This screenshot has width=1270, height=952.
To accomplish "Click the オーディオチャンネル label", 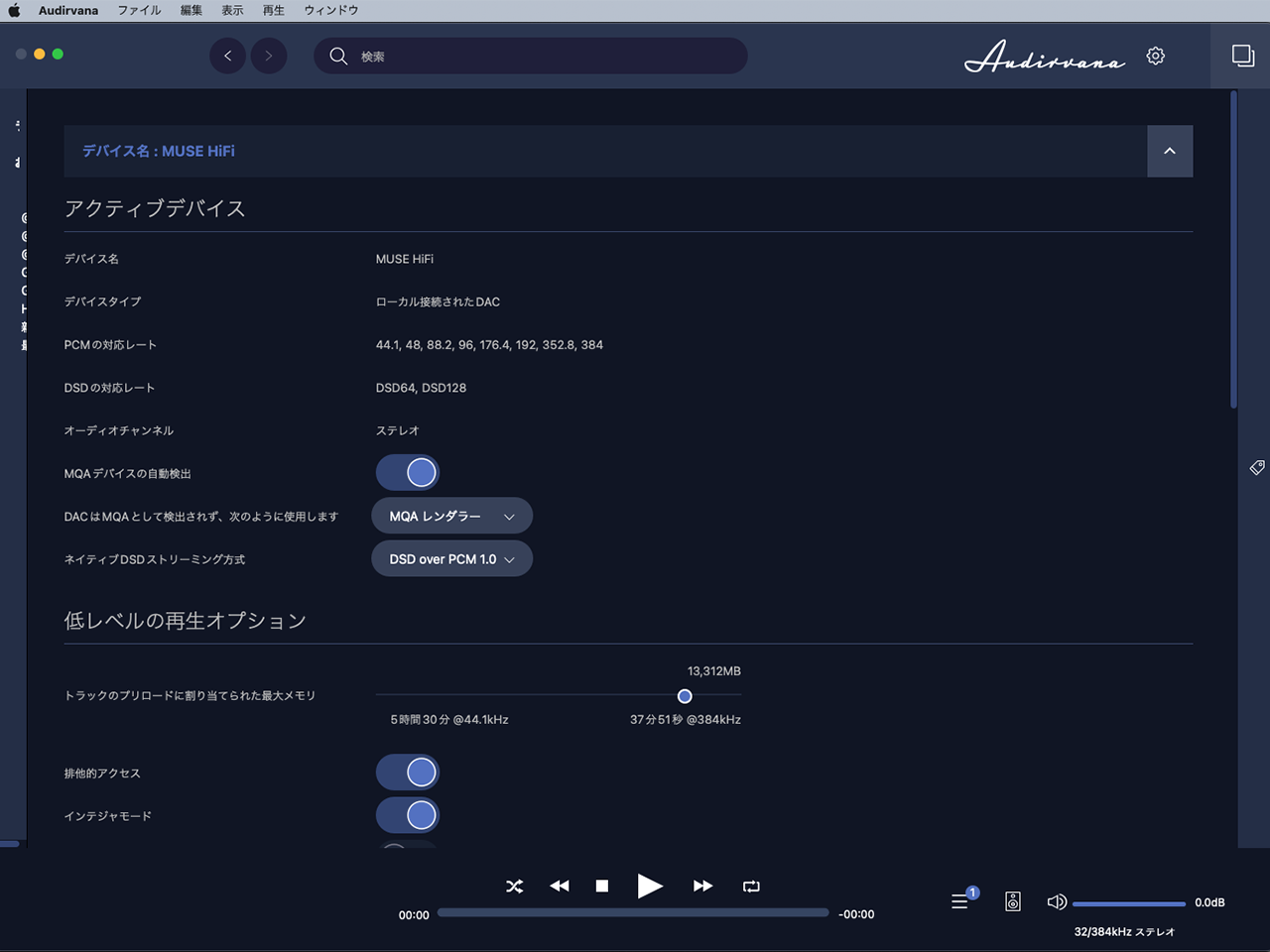I will (x=119, y=430).
